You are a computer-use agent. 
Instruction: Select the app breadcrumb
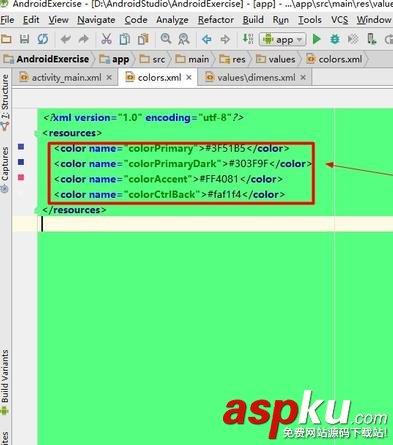(x=114, y=59)
